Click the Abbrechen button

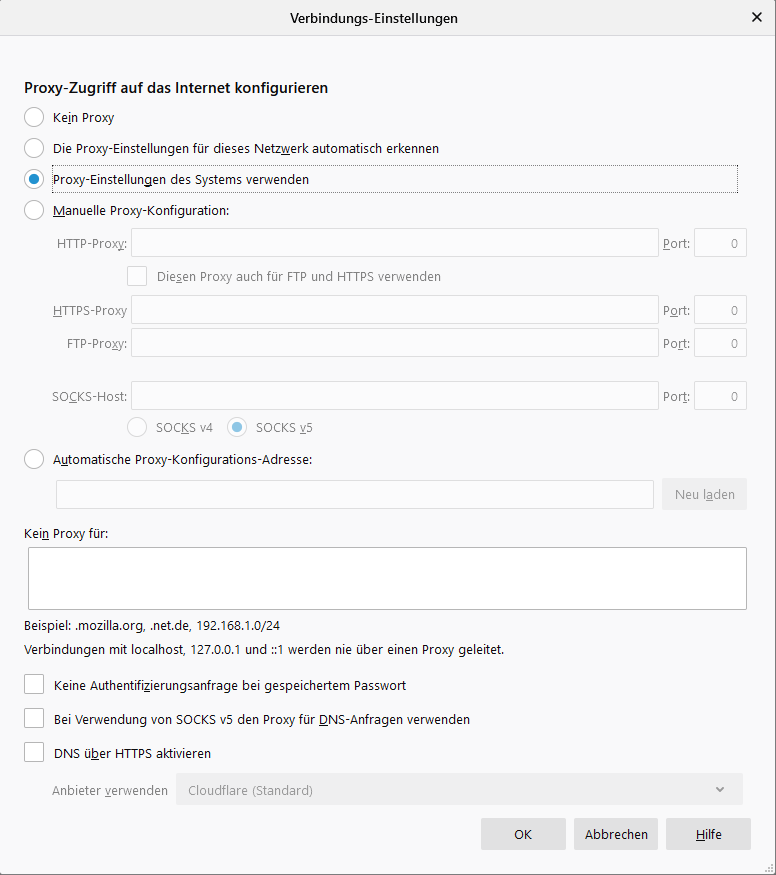(x=616, y=834)
